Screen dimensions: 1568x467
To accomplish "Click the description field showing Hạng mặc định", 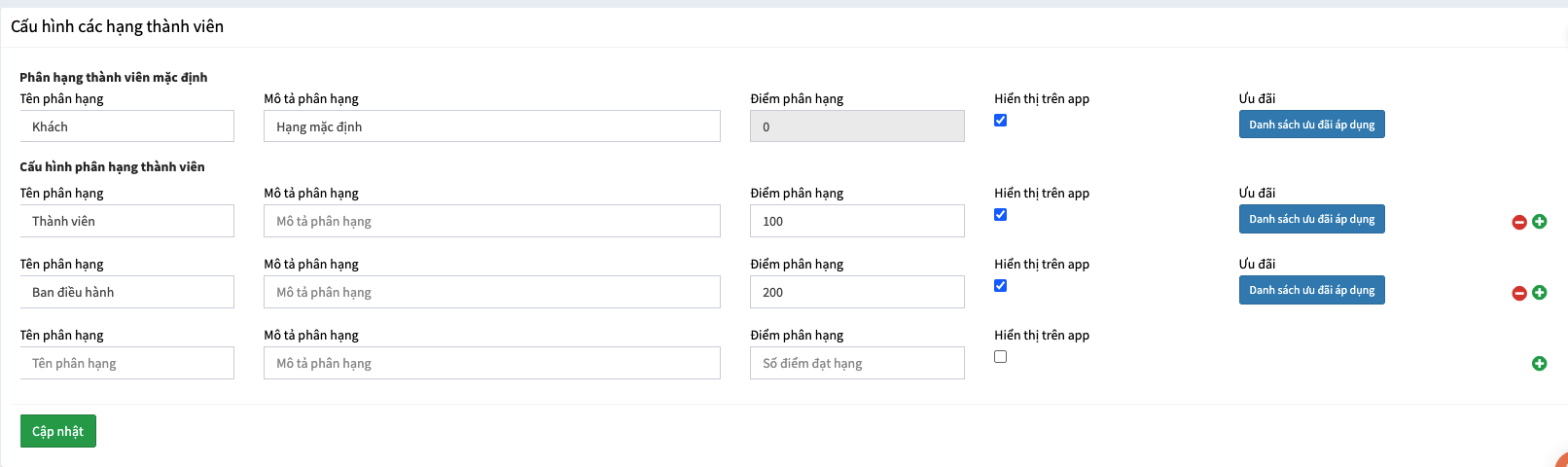I will (491, 126).
